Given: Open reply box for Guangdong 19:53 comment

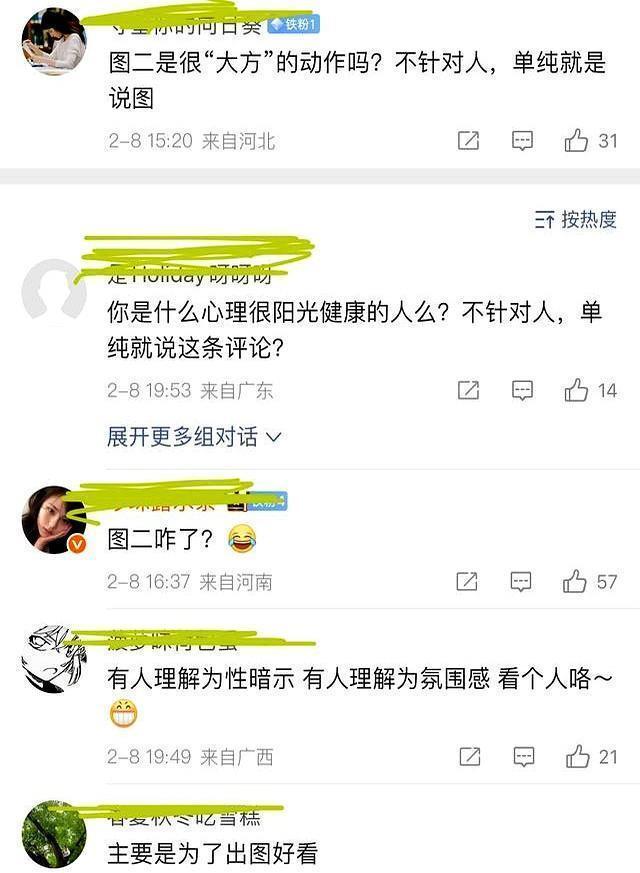Looking at the screenshot, I should 522,390.
